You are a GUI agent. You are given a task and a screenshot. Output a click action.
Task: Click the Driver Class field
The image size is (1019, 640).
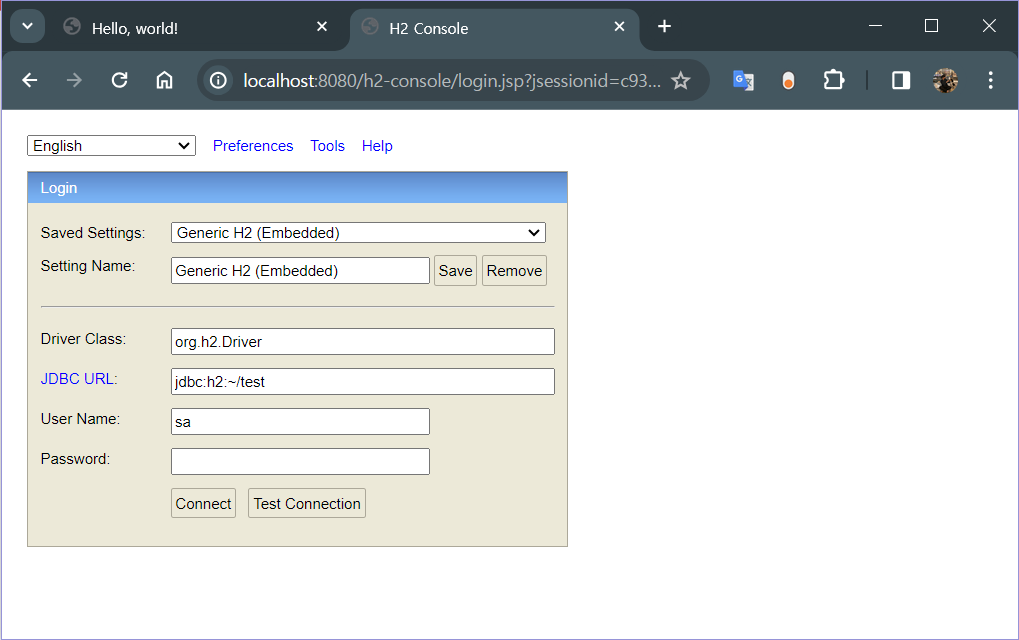pos(363,341)
